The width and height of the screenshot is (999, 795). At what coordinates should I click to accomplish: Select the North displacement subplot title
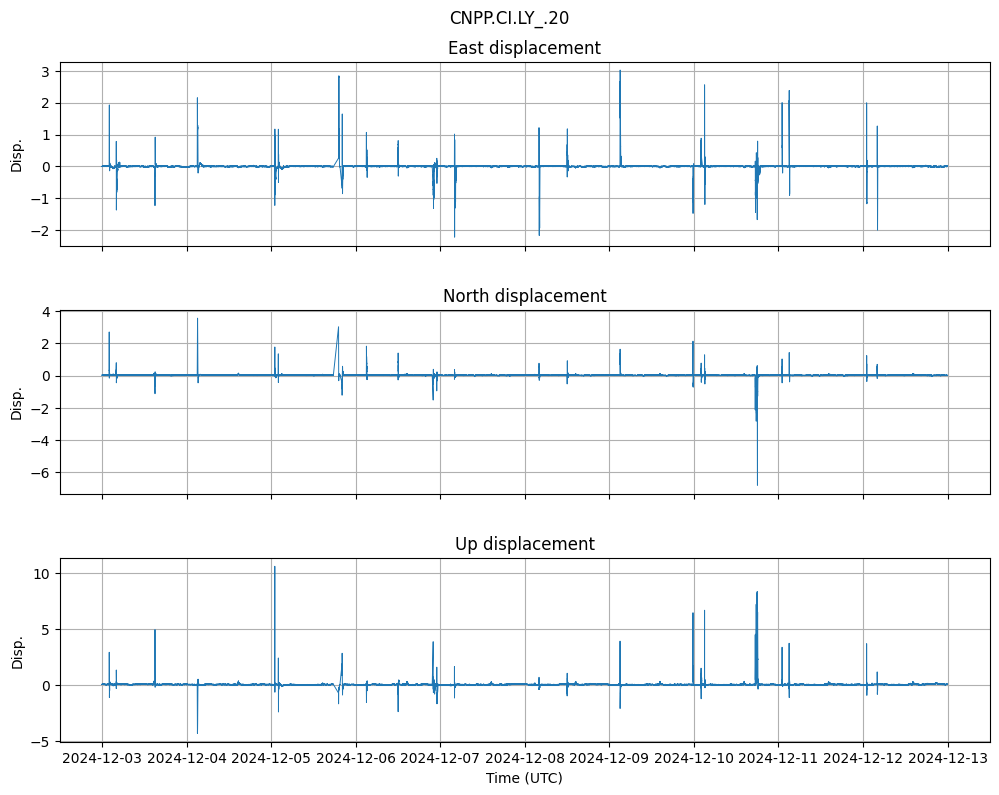tap(524, 296)
